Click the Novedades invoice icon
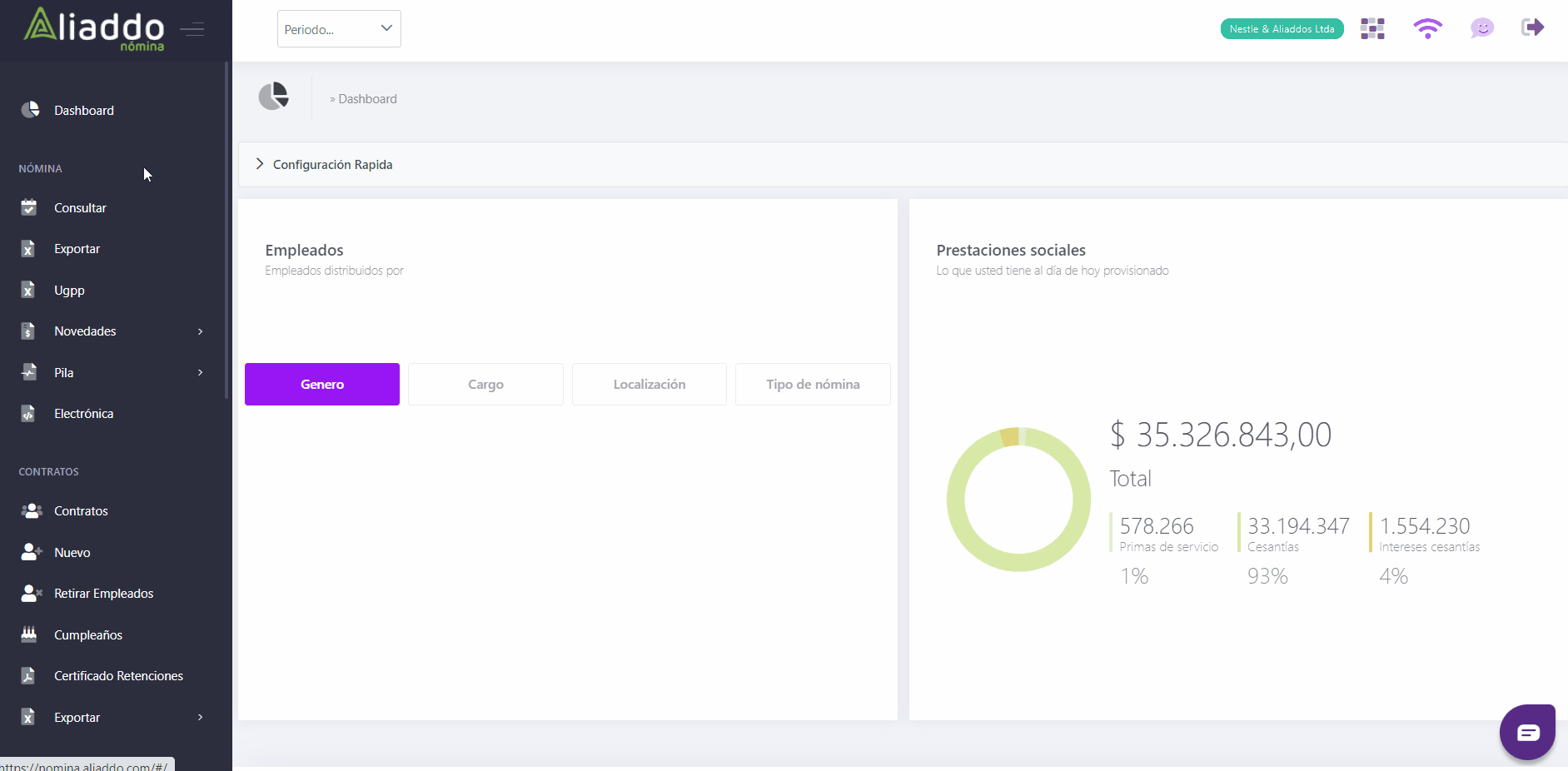 pyautogui.click(x=28, y=331)
